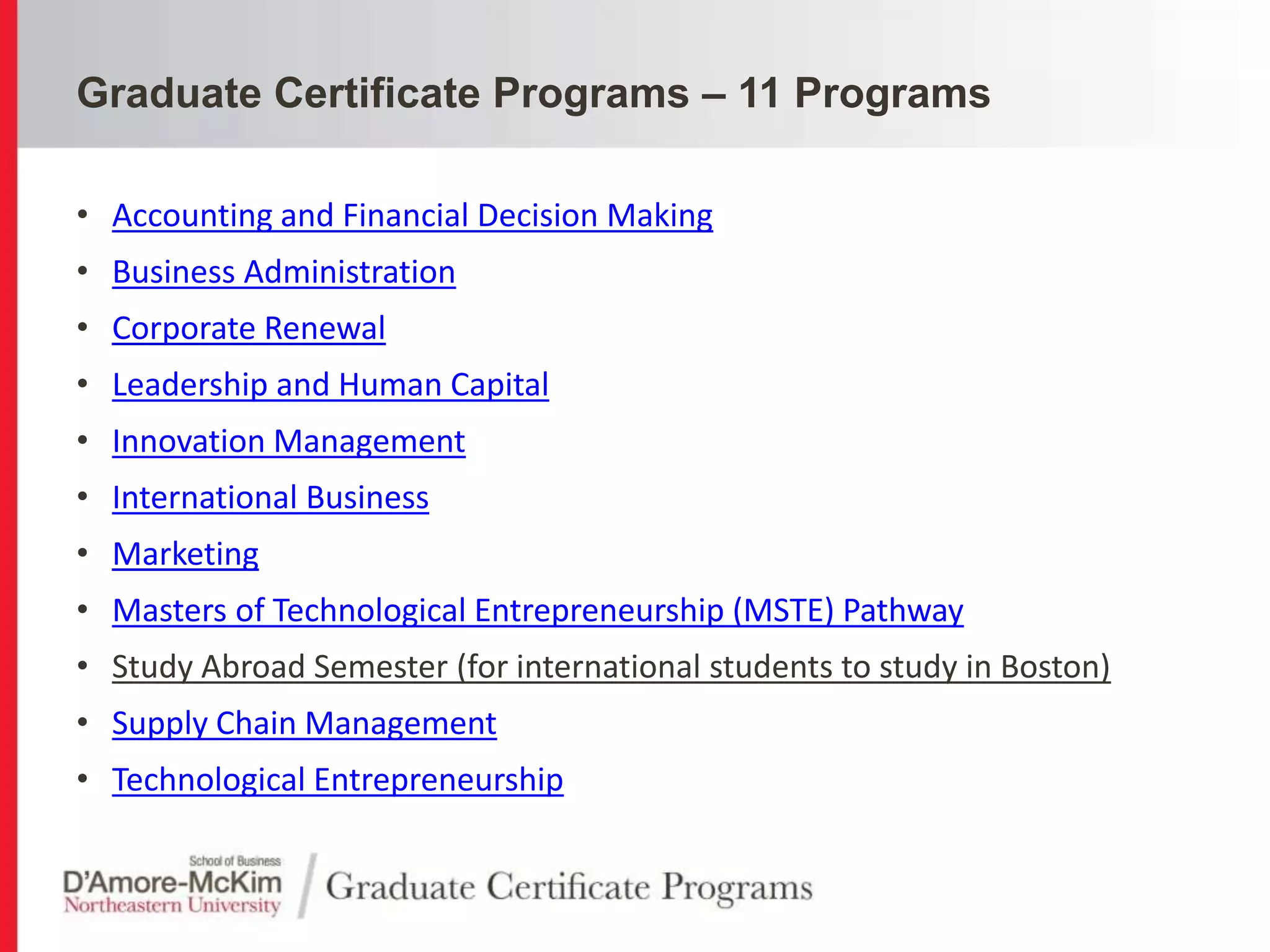
Task: Follow the Corporate Renewal link
Action: tap(249, 328)
